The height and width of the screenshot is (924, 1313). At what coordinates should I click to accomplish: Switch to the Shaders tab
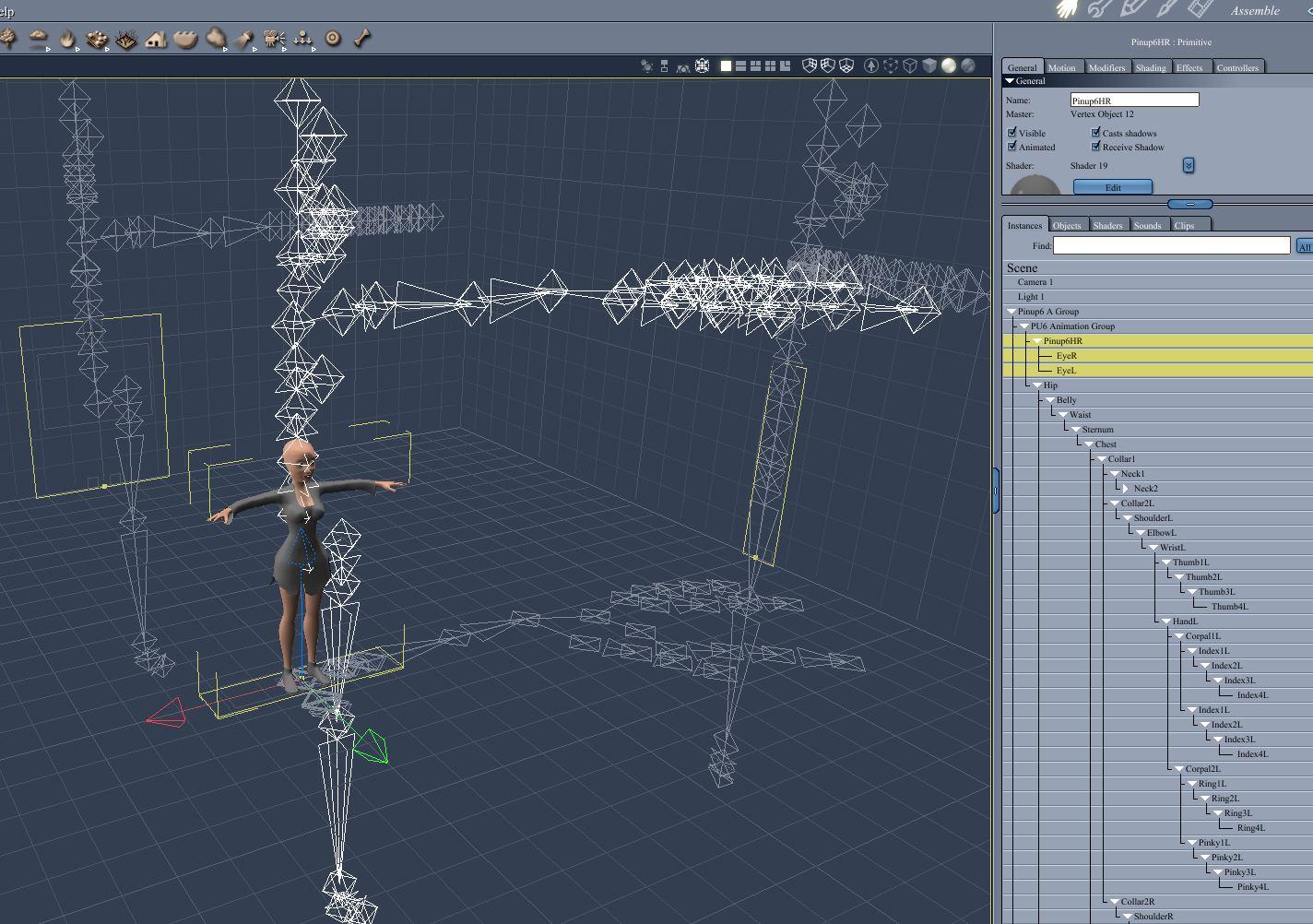tap(1107, 225)
